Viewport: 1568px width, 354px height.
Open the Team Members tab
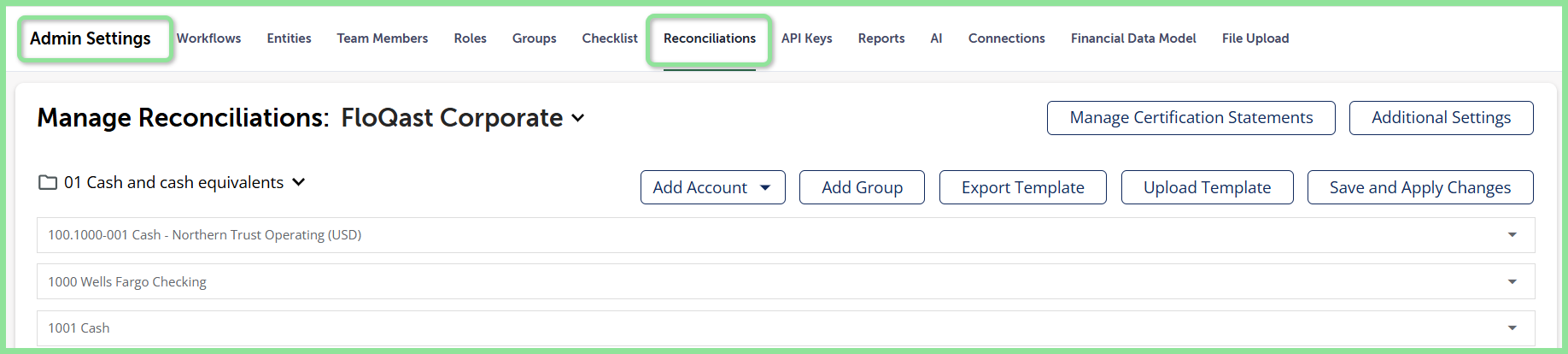tap(382, 38)
